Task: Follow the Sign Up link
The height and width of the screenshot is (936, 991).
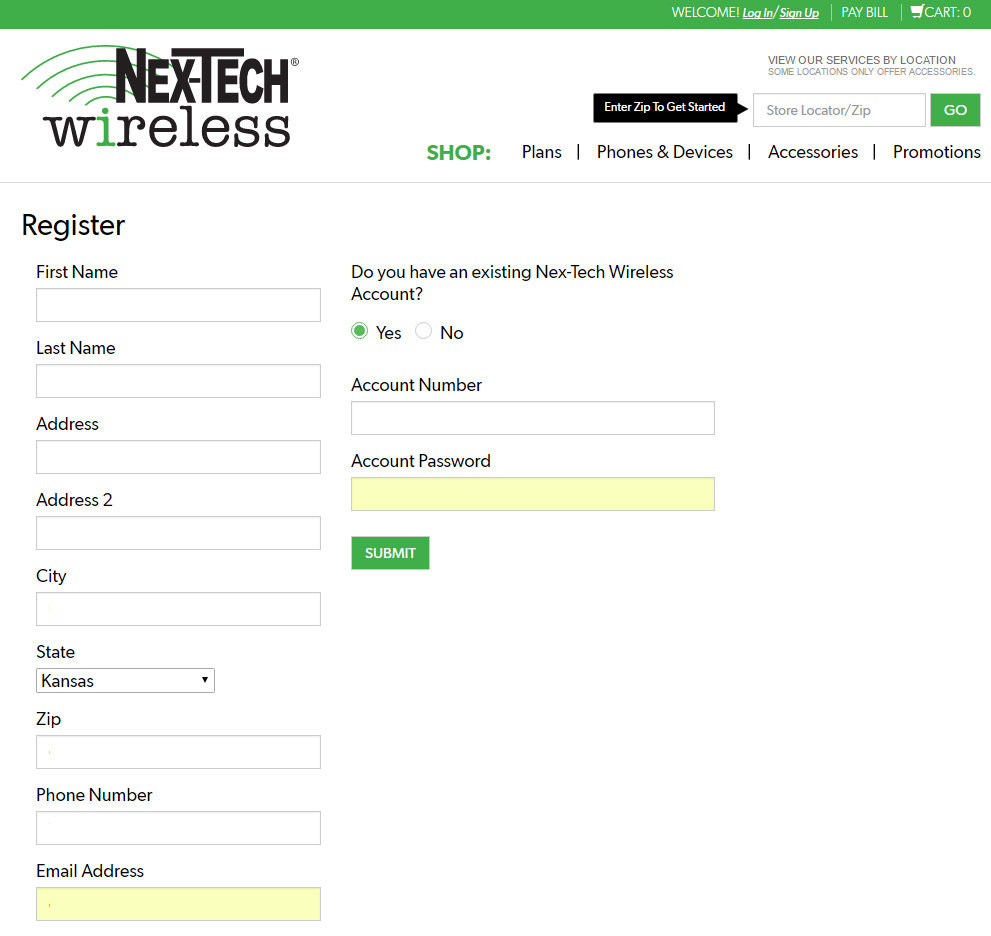Action: click(x=799, y=13)
